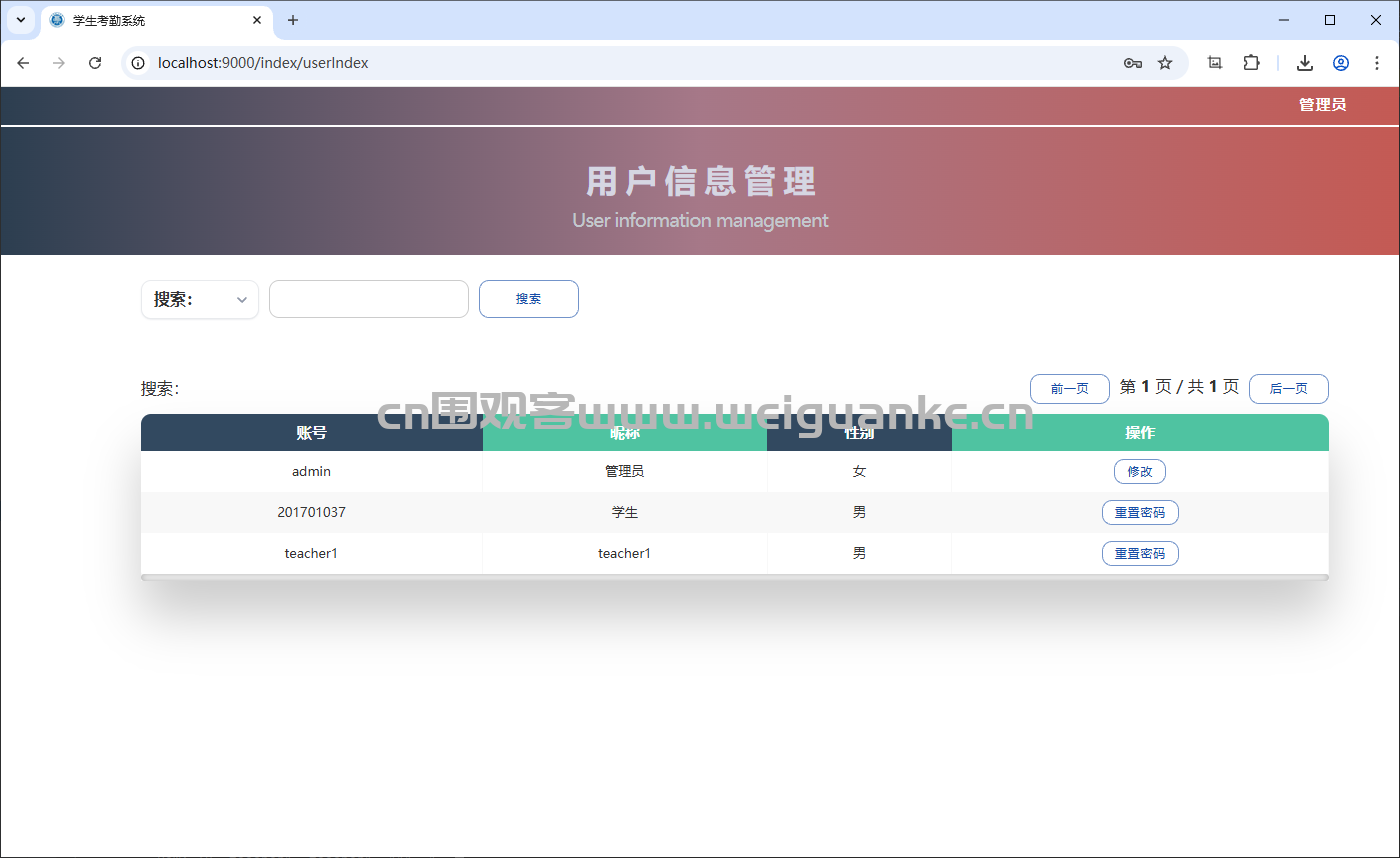Viewport: 1400px width, 858px height.
Task: Click the 管理员 user menu in header
Action: pos(1322,105)
